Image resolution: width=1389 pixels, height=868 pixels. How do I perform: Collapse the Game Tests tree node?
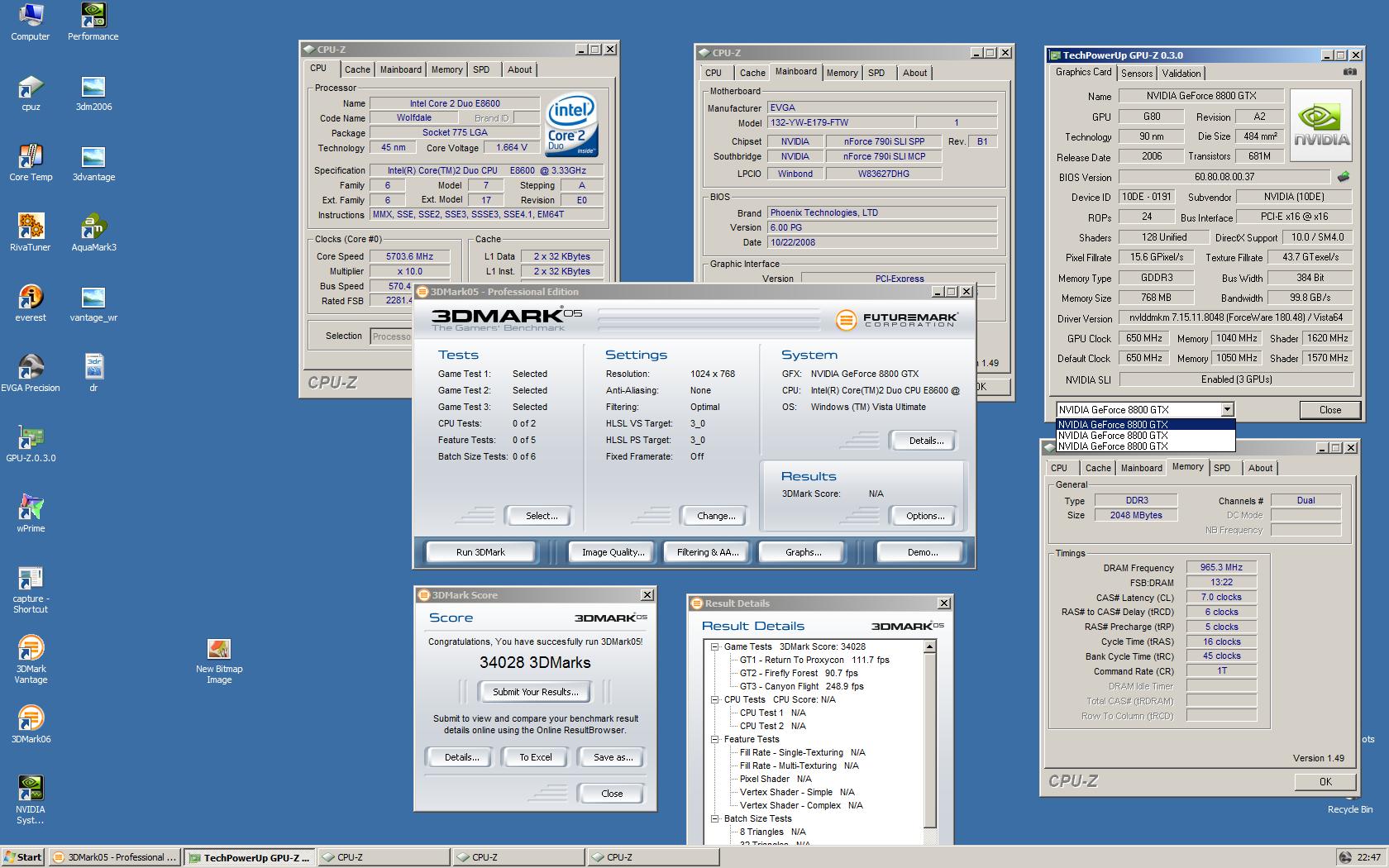(x=715, y=646)
